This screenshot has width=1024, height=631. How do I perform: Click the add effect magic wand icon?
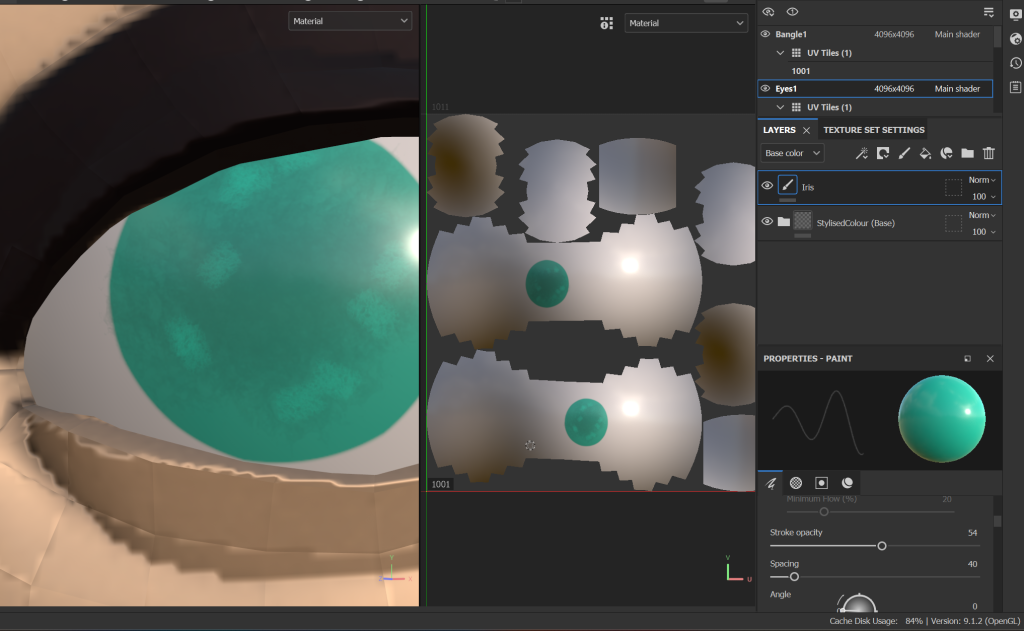pos(861,153)
